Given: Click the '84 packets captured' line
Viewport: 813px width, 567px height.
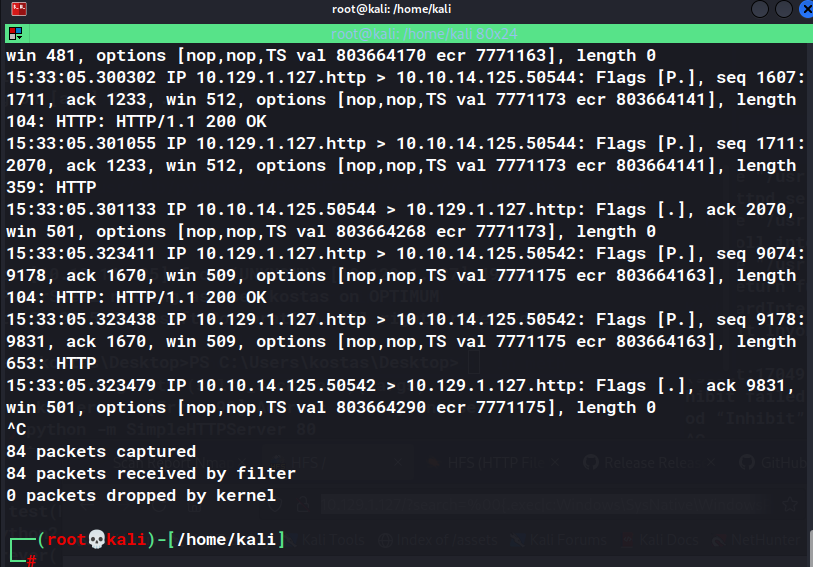Looking at the screenshot, I should point(101,451).
